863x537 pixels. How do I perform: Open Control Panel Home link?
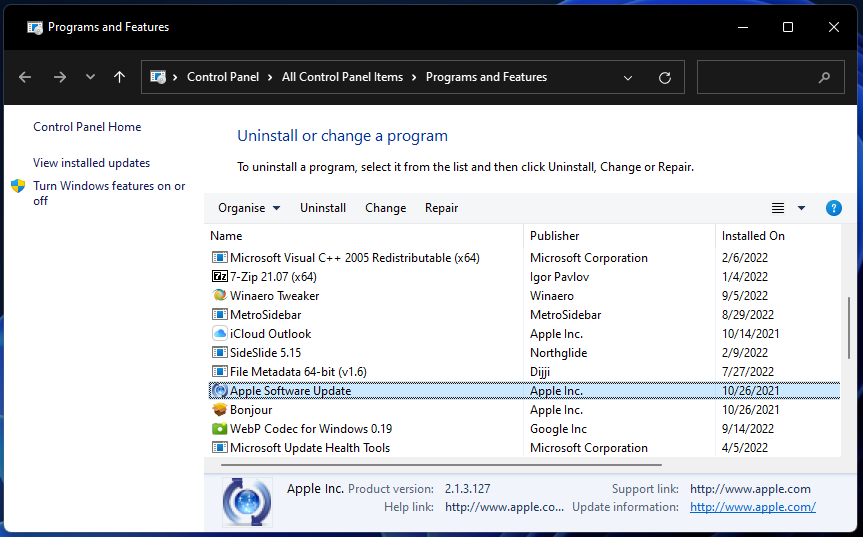pyautogui.click(x=87, y=127)
